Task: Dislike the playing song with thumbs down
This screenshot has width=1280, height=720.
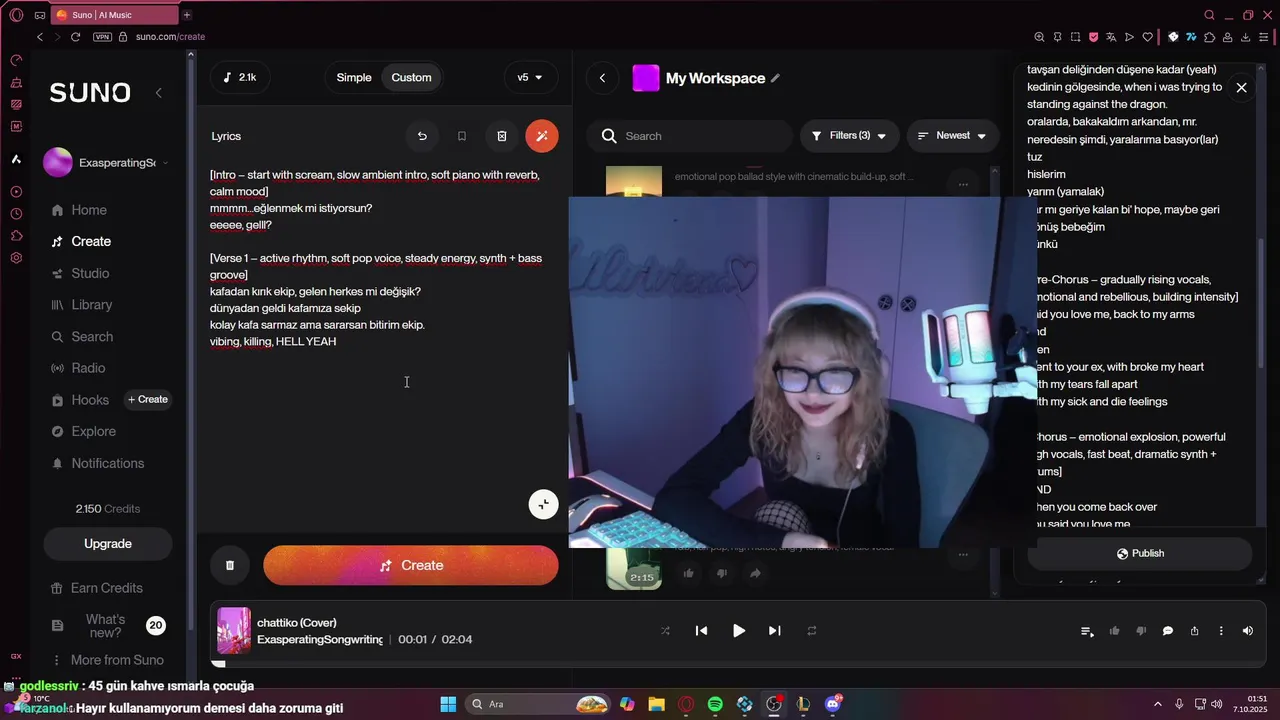Action: [x=1141, y=631]
